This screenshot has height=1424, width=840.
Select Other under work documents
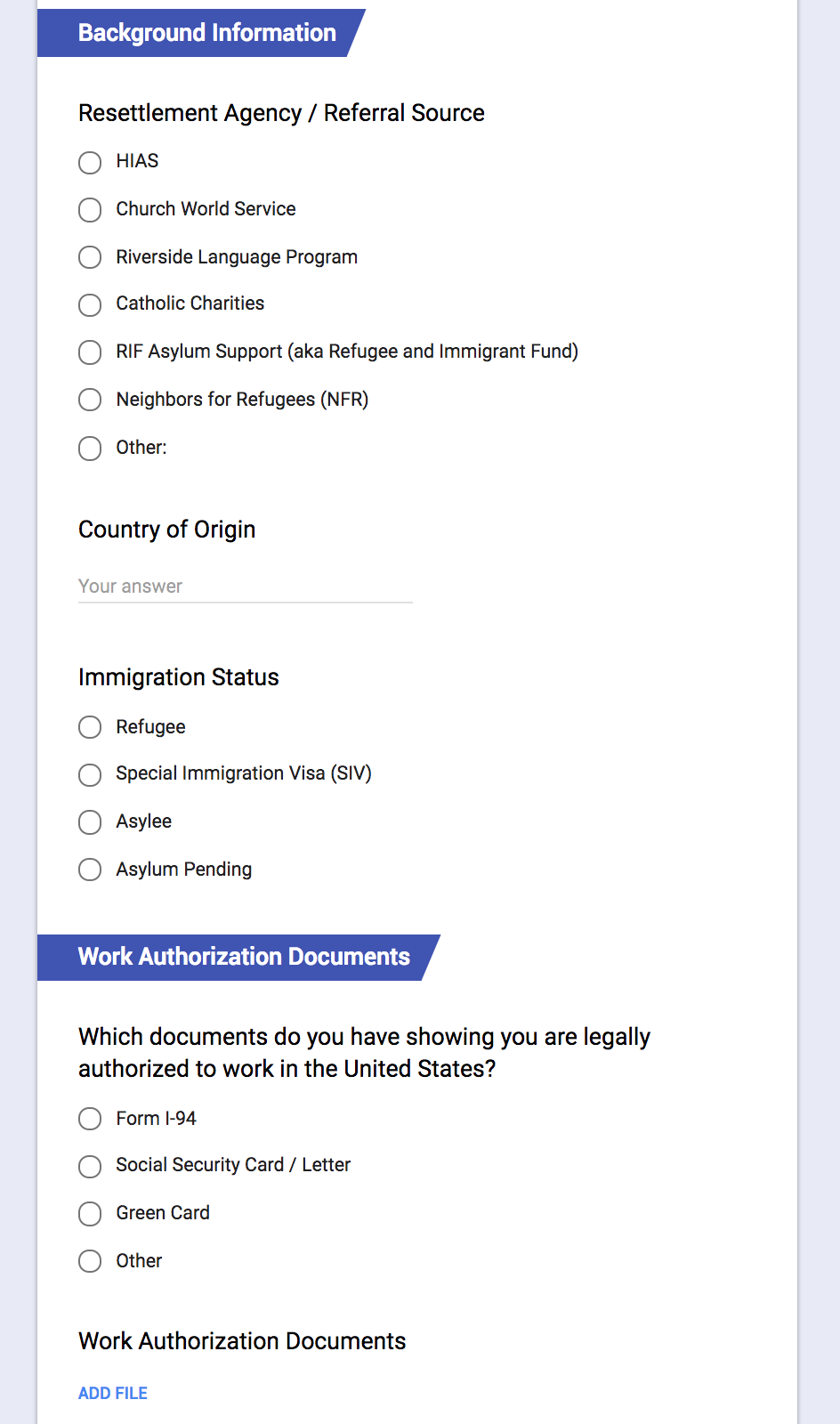pyautogui.click(x=90, y=1261)
